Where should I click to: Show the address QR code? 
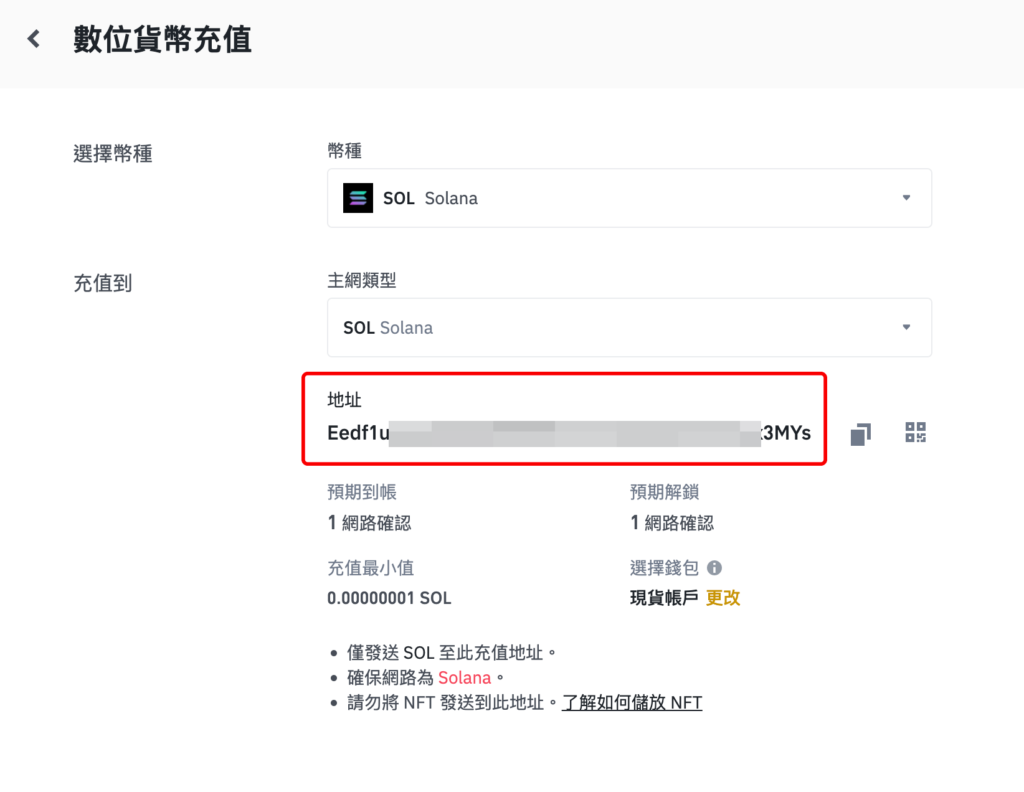click(916, 432)
